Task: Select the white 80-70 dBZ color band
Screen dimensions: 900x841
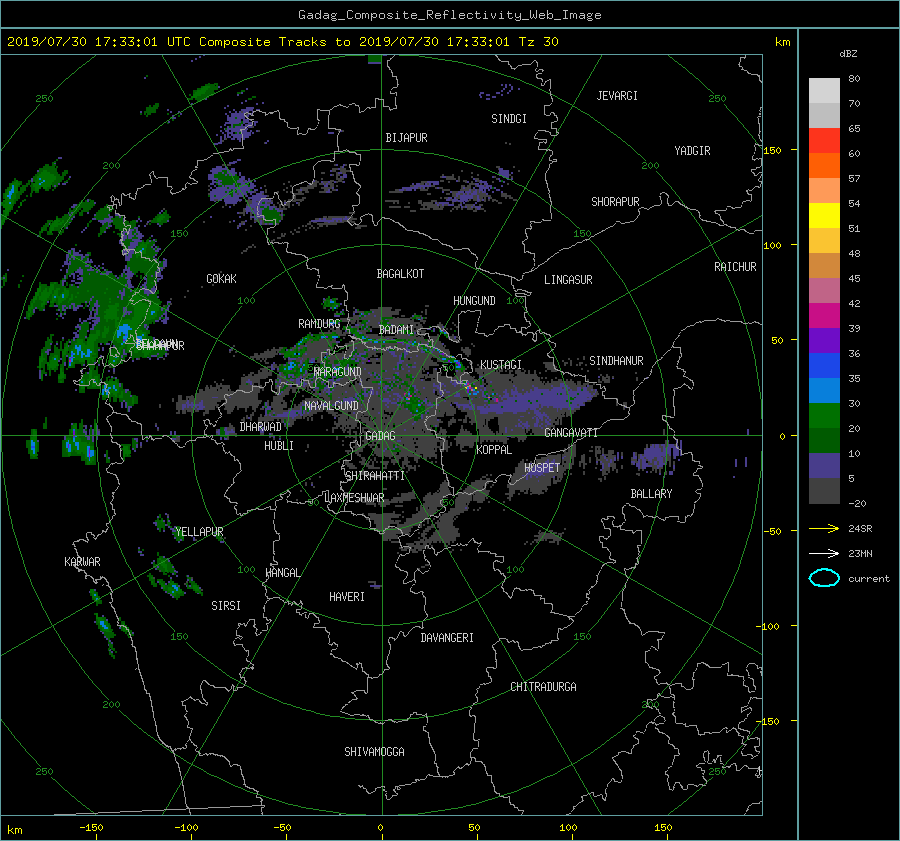Action: point(824,90)
